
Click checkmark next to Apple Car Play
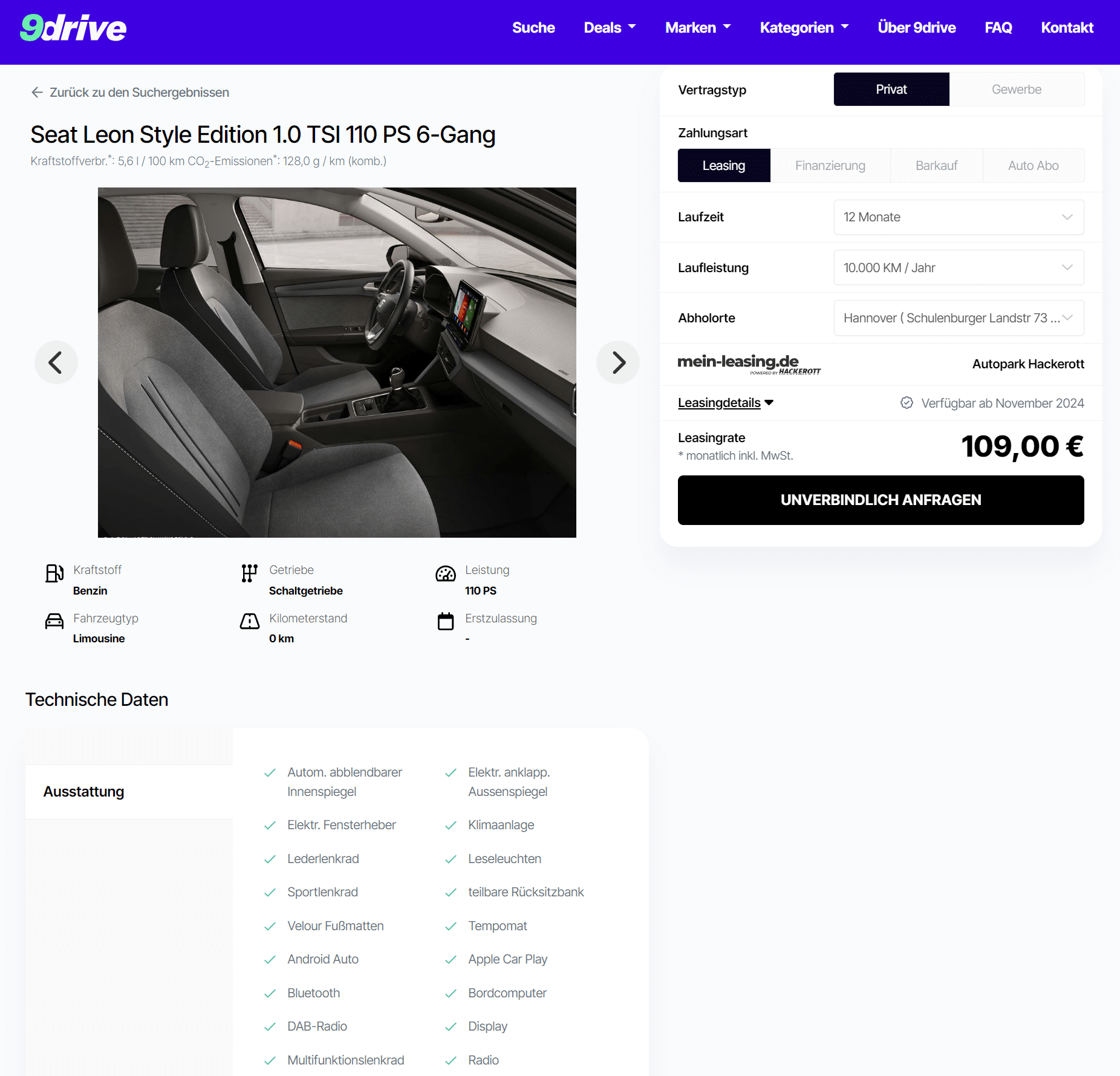[x=451, y=959]
